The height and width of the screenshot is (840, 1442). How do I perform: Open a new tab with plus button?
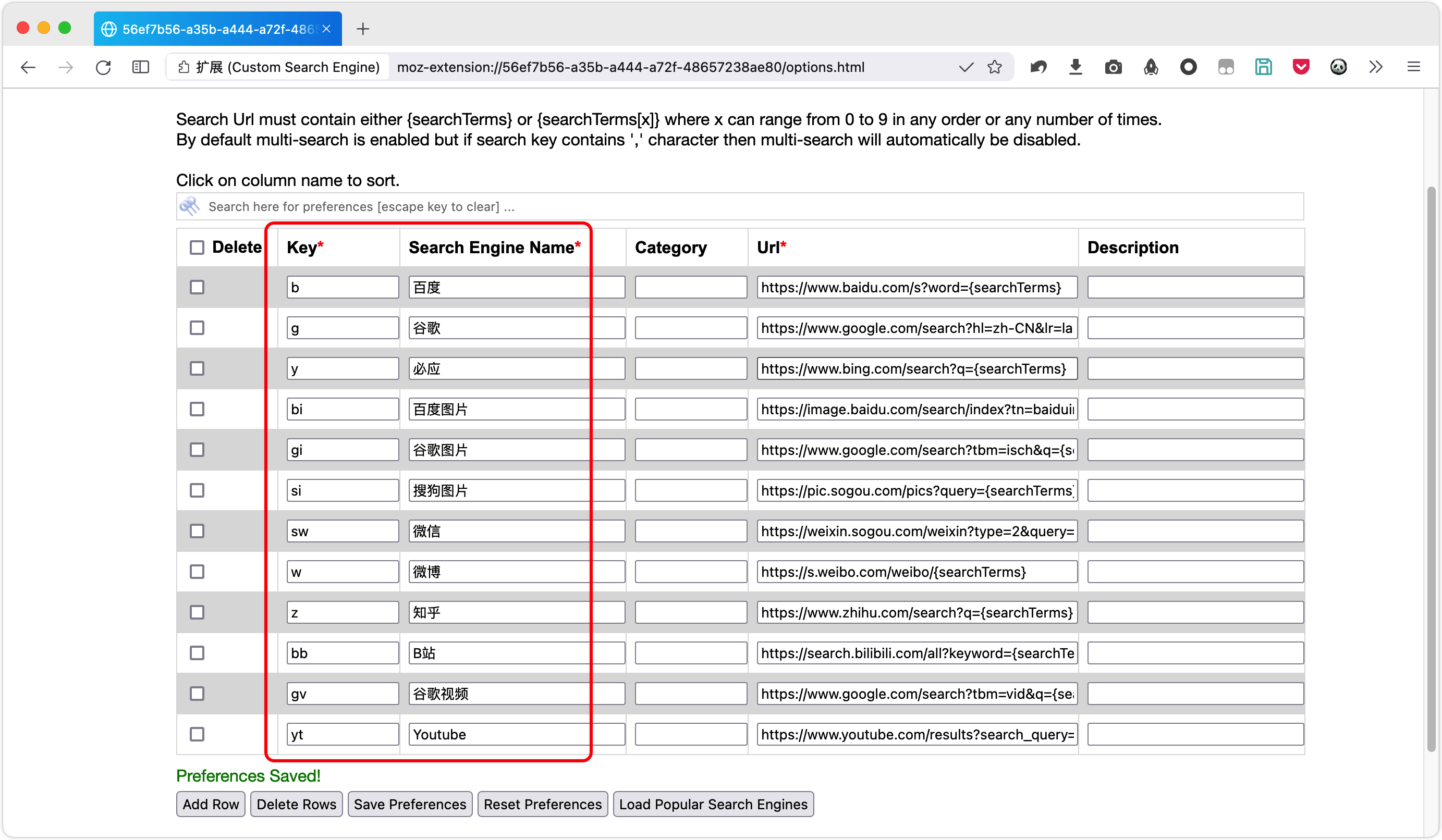click(x=363, y=29)
